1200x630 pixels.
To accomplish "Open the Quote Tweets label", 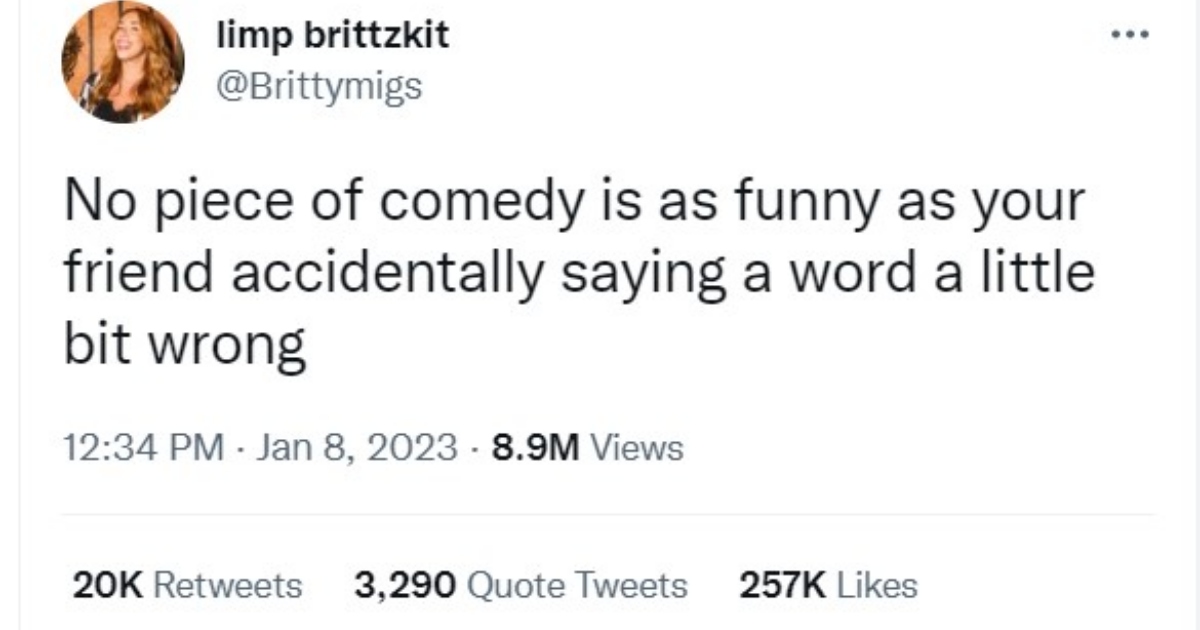I will [x=577, y=585].
